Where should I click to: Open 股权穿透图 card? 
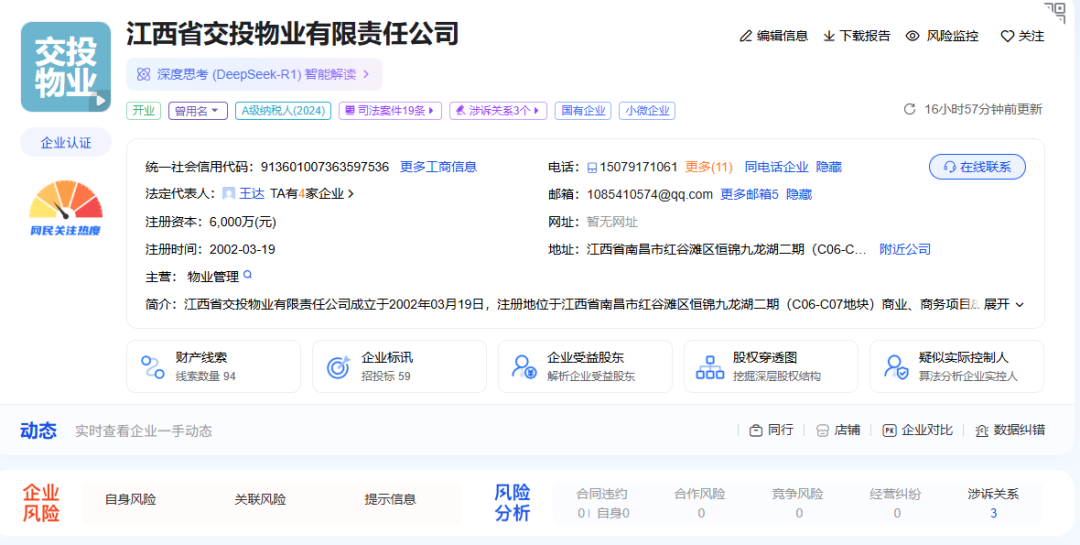pos(771,367)
